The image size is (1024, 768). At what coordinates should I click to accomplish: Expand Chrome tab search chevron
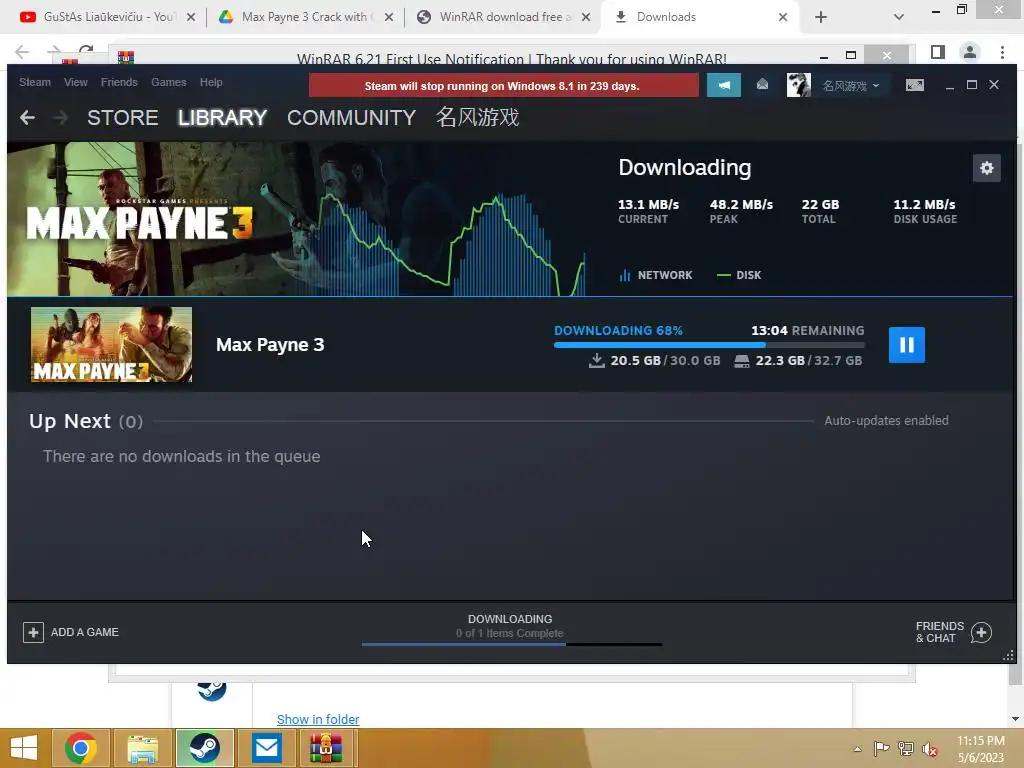(899, 17)
